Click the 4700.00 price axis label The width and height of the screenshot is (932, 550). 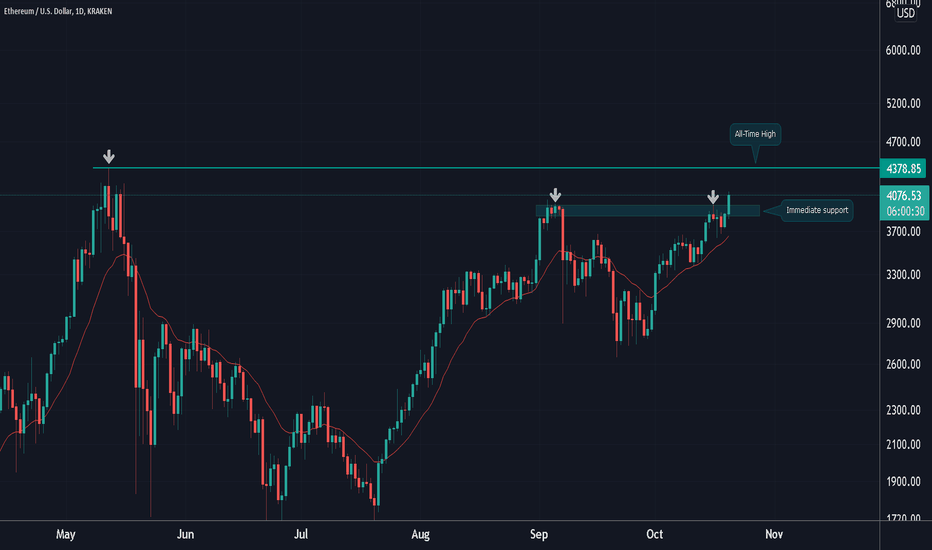click(x=903, y=142)
